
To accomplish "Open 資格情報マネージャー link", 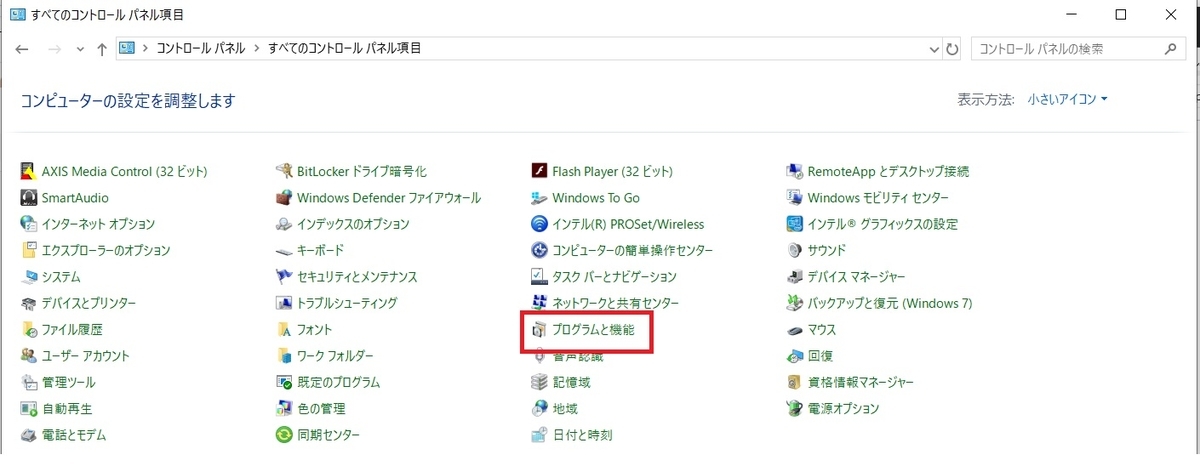I will tap(860, 382).
